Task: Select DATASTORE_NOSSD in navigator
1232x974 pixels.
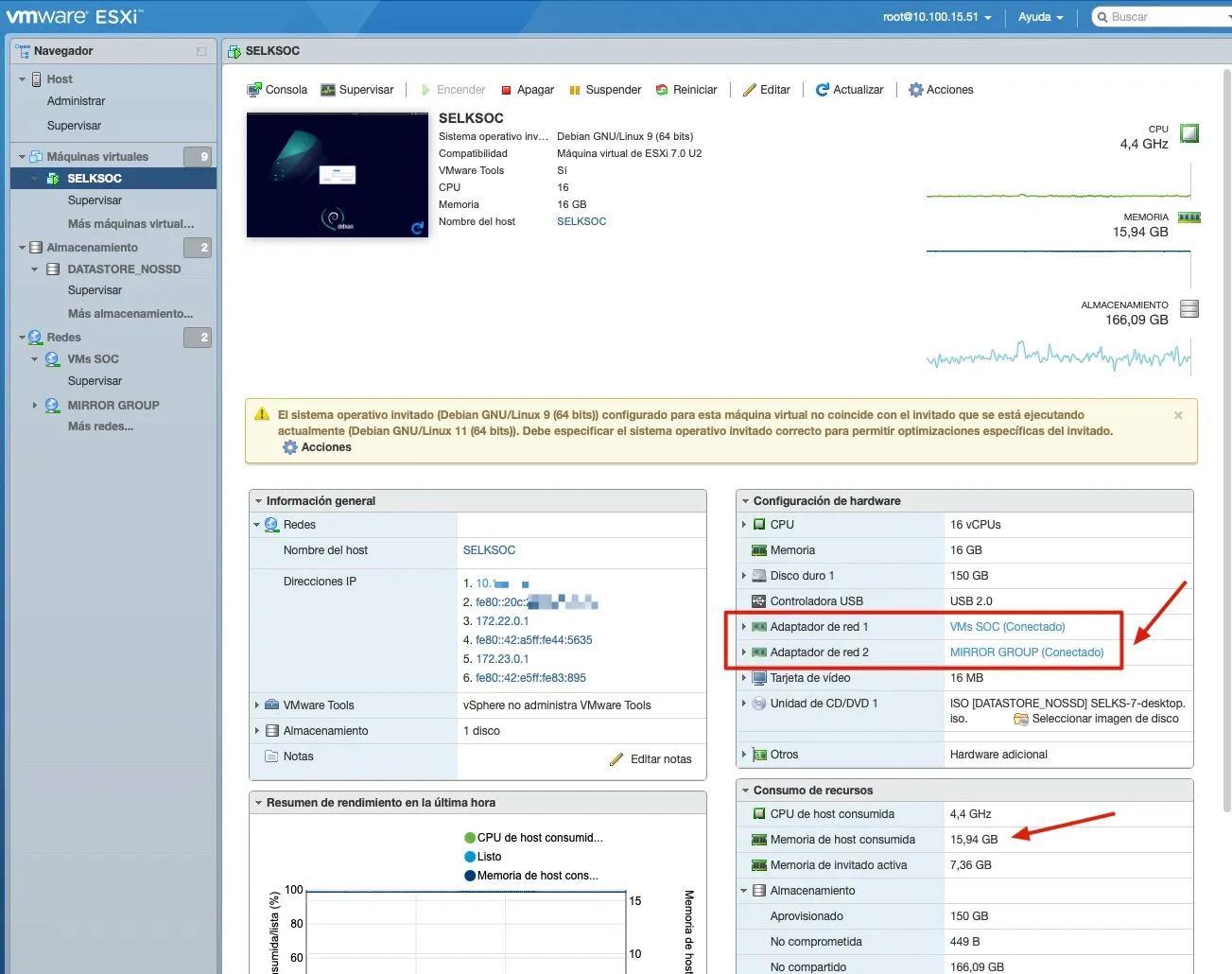Action: [x=124, y=270]
